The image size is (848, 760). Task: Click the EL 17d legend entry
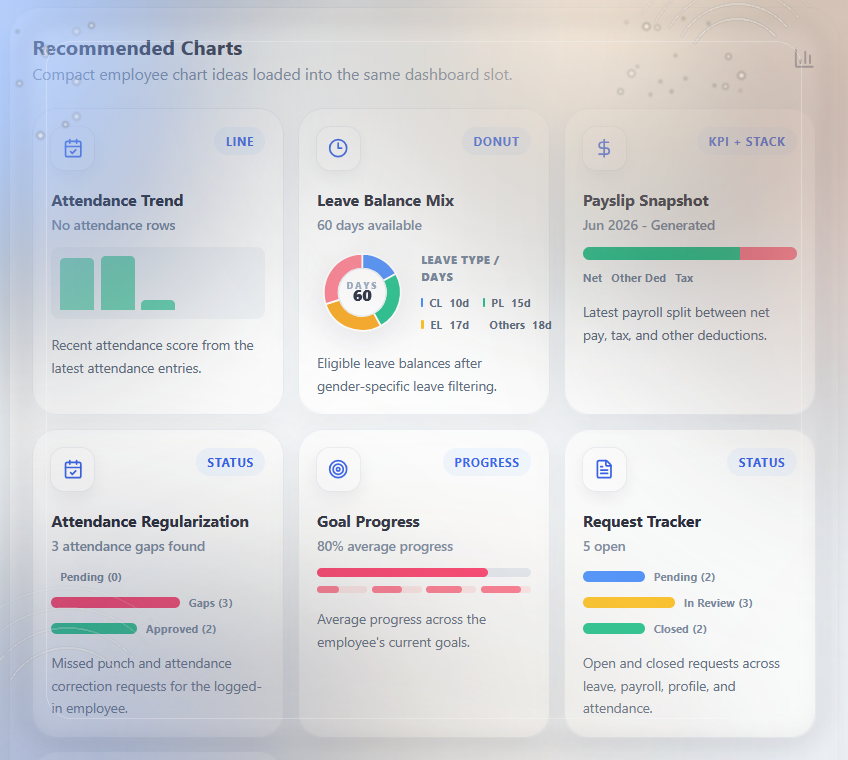pyautogui.click(x=445, y=325)
